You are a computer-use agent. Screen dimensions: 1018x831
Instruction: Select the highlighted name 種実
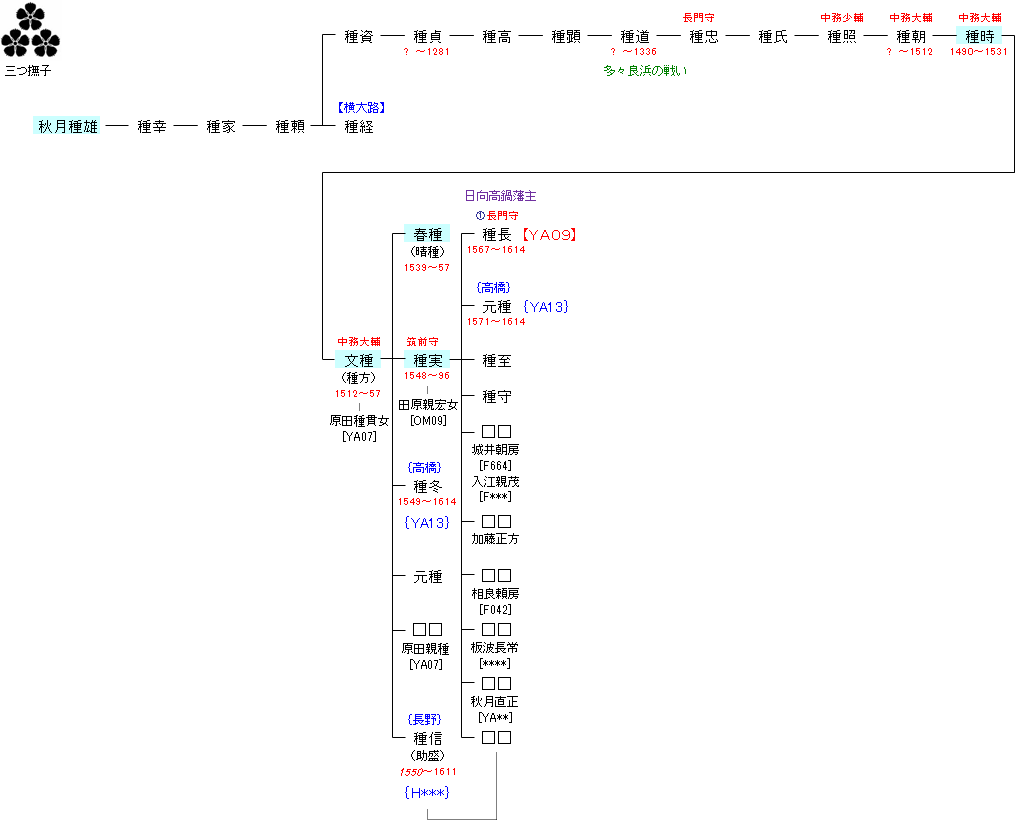[x=427, y=360]
